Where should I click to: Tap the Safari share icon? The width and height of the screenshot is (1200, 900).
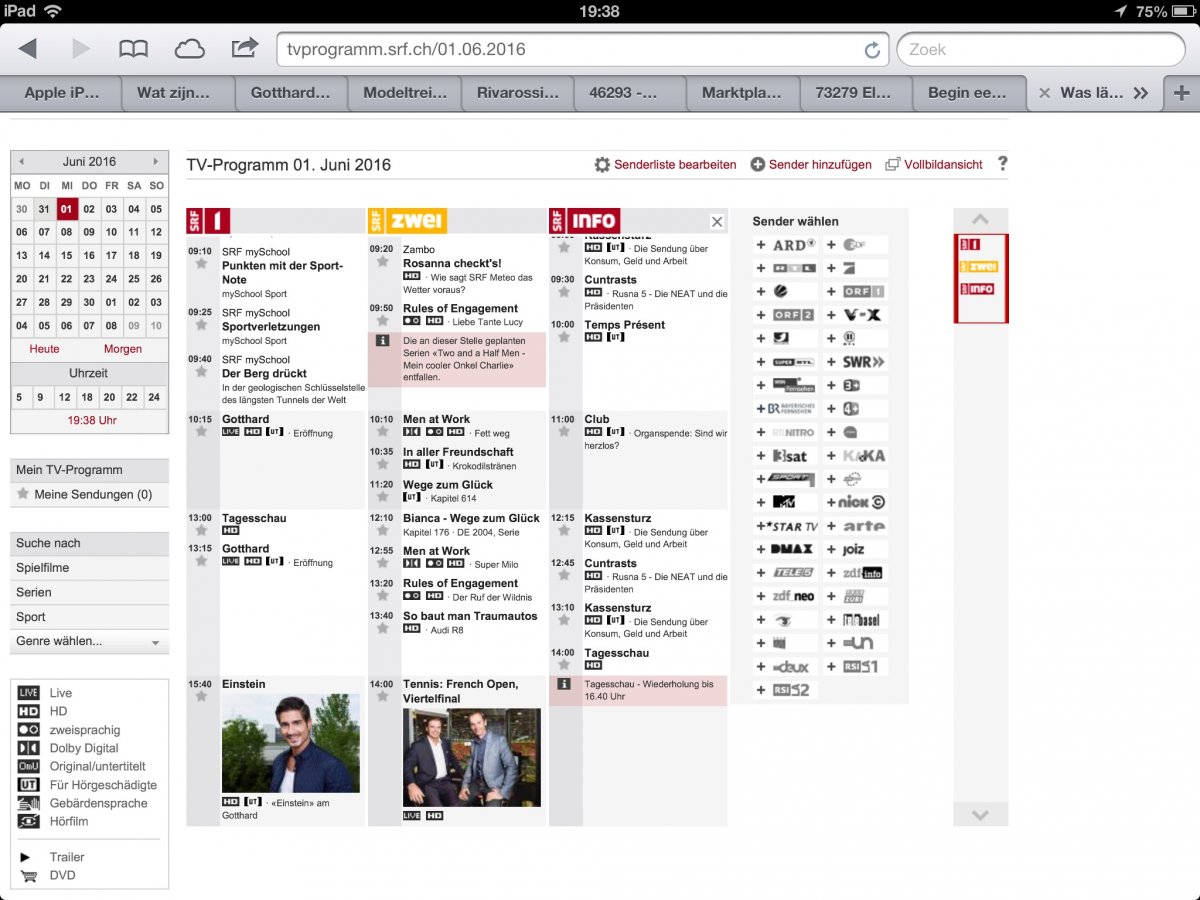pos(244,48)
